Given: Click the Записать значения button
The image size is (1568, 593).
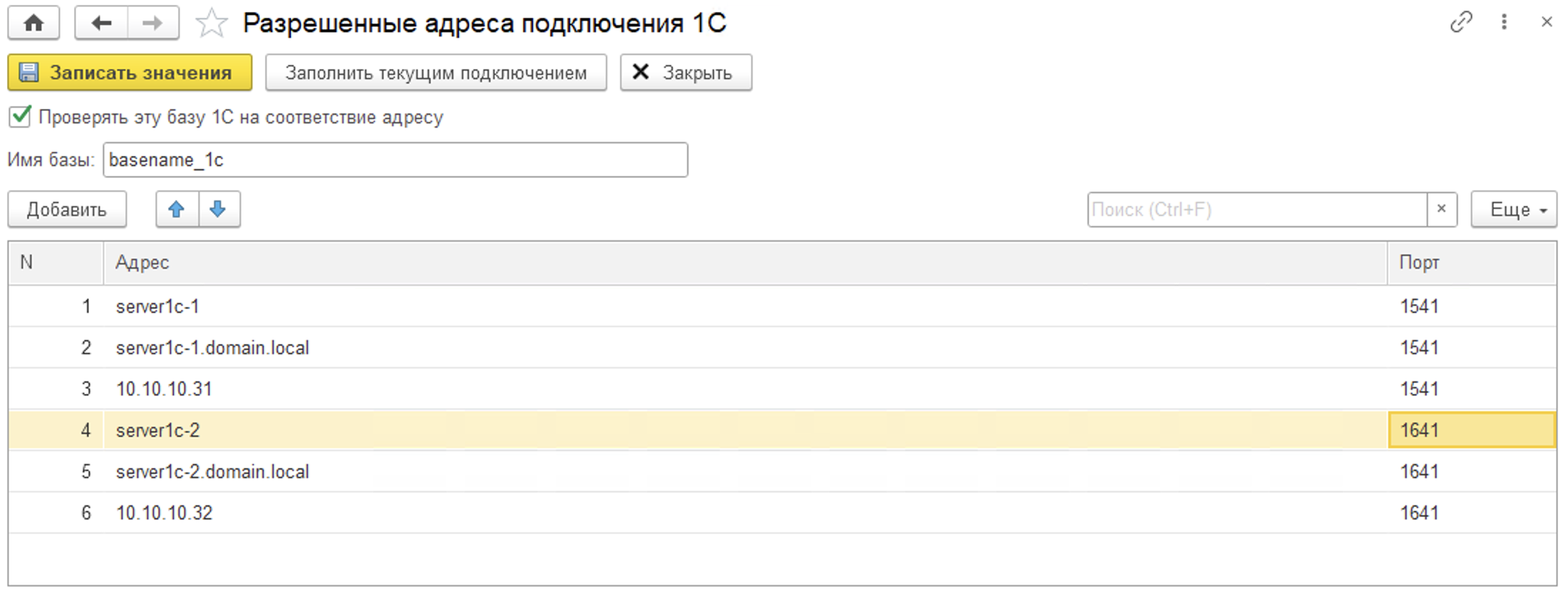Looking at the screenshot, I should click(x=130, y=72).
